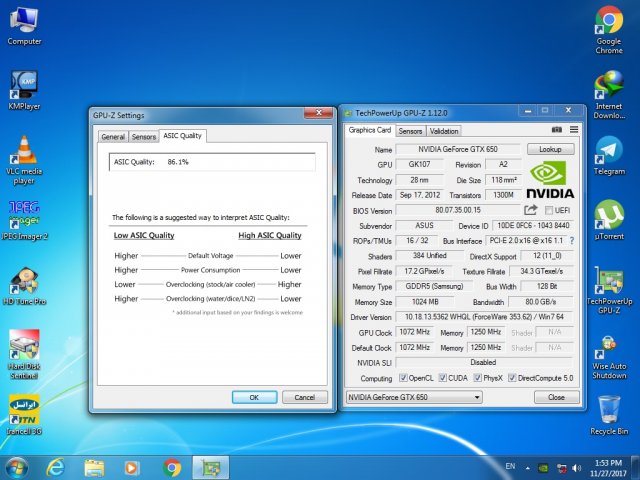Open the Sensors tab in GPU-Z
The width and height of the screenshot is (640, 480).
(x=410, y=131)
